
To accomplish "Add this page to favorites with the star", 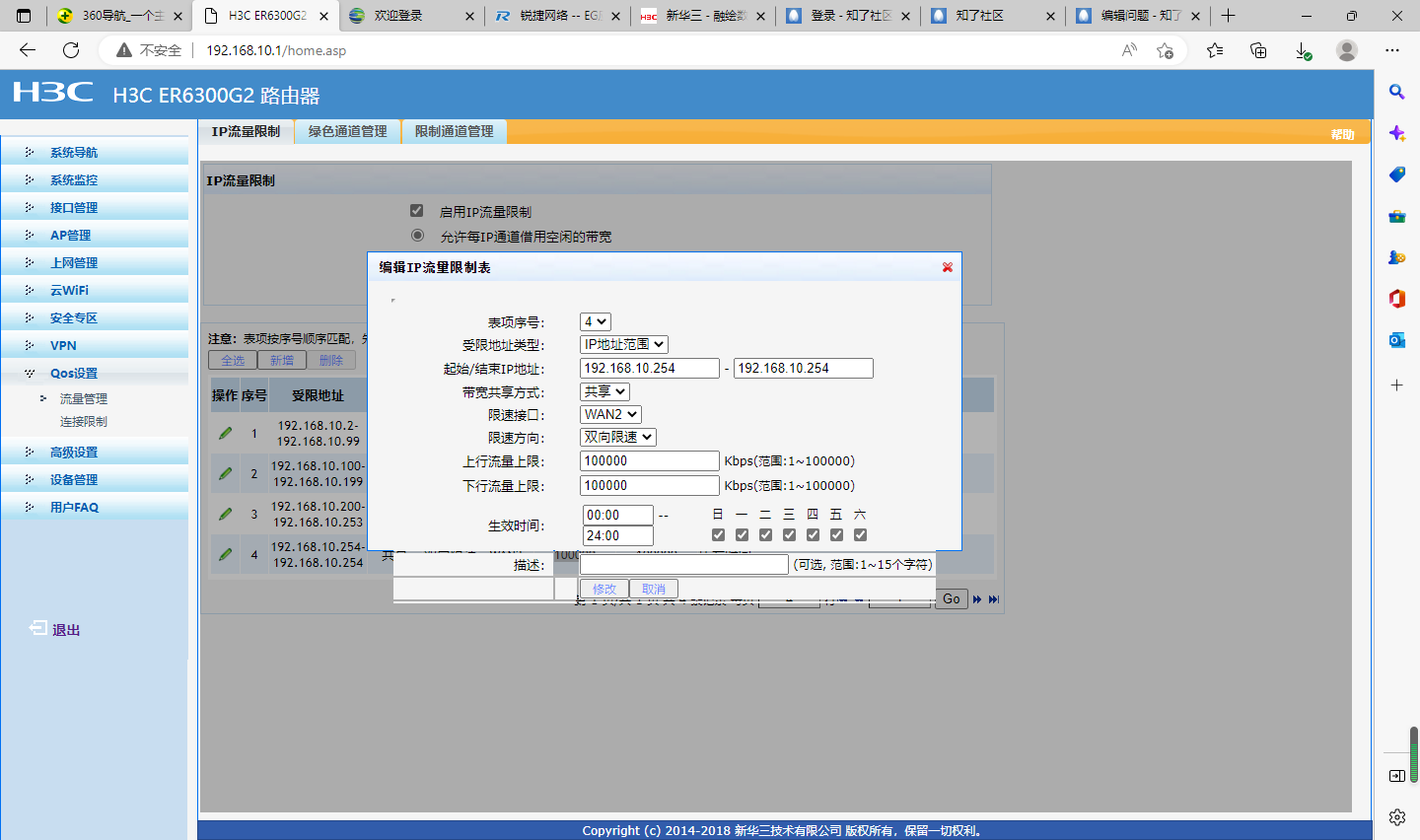I will (1166, 50).
